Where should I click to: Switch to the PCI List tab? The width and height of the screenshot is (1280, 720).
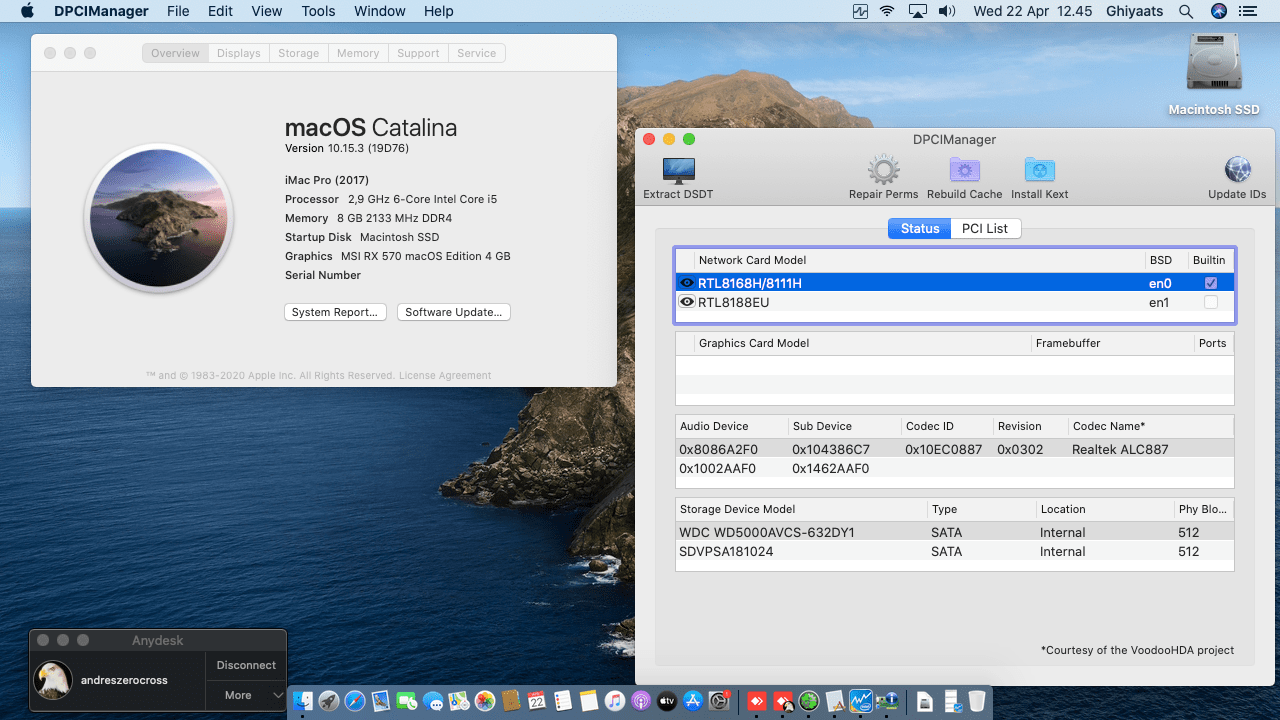click(x=984, y=229)
